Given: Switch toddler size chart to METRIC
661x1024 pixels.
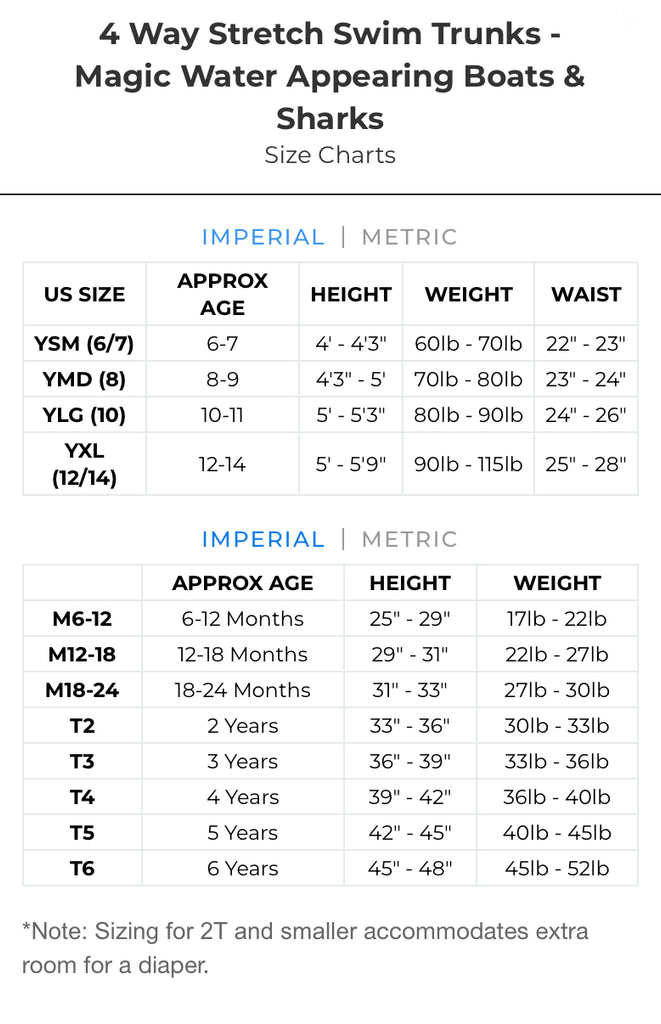Looking at the screenshot, I should click(409, 539).
